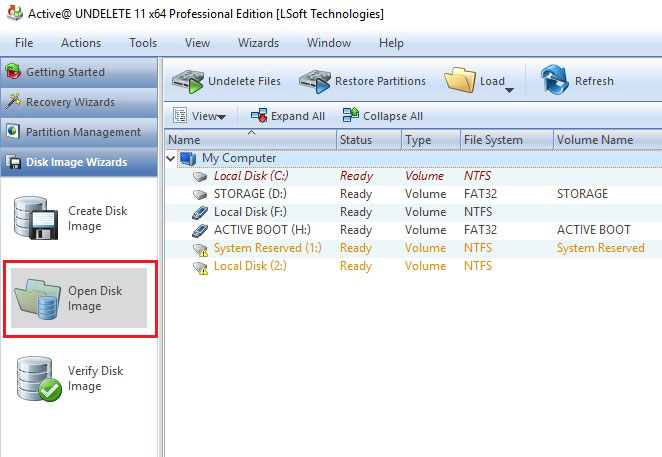Click the Restore Partitions drive icon
This screenshot has width=662, height=457.
coord(315,81)
